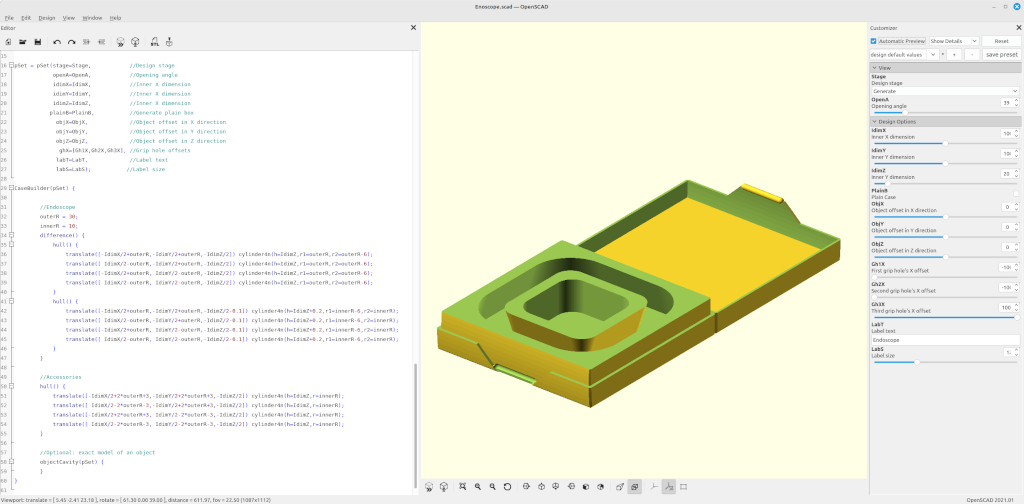The width and height of the screenshot is (1024, 504).
Task: Open the Help menu
Action: (x=116, y=18)
